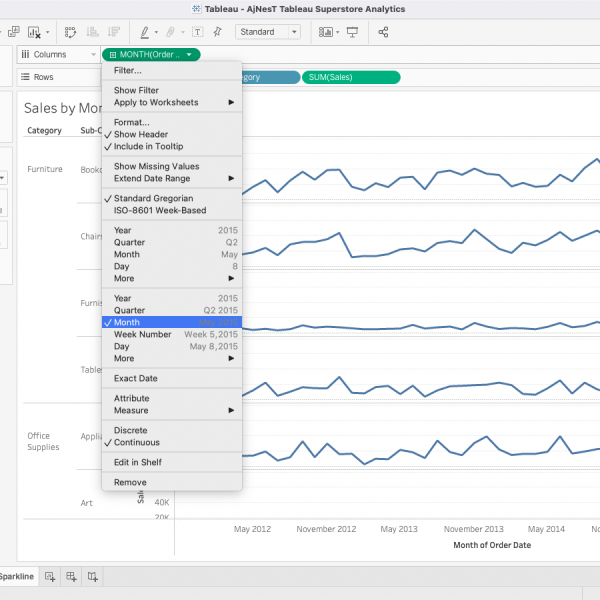Click the New Story tab icon
The image size is (600, 600).
pos(92,577)
